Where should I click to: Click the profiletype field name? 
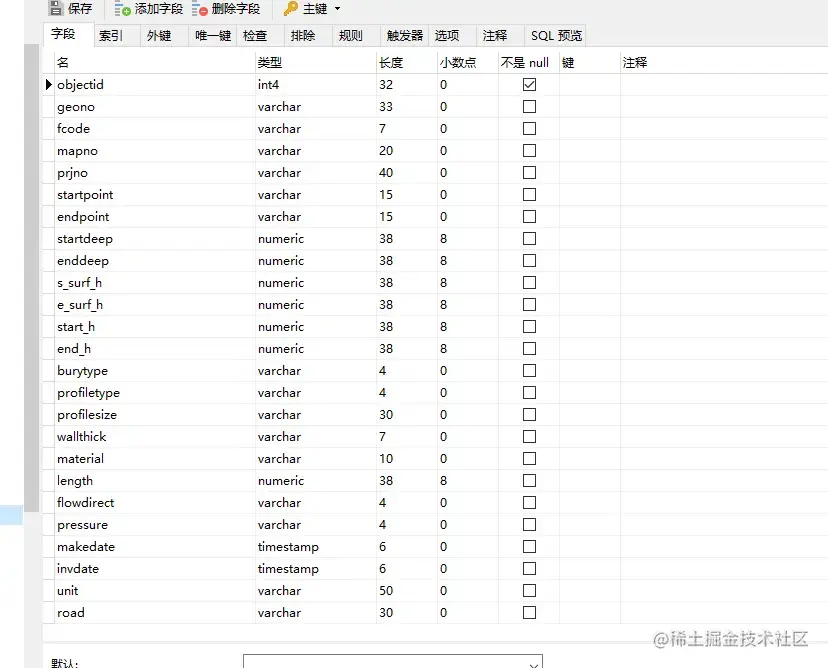tap(88, 393)
